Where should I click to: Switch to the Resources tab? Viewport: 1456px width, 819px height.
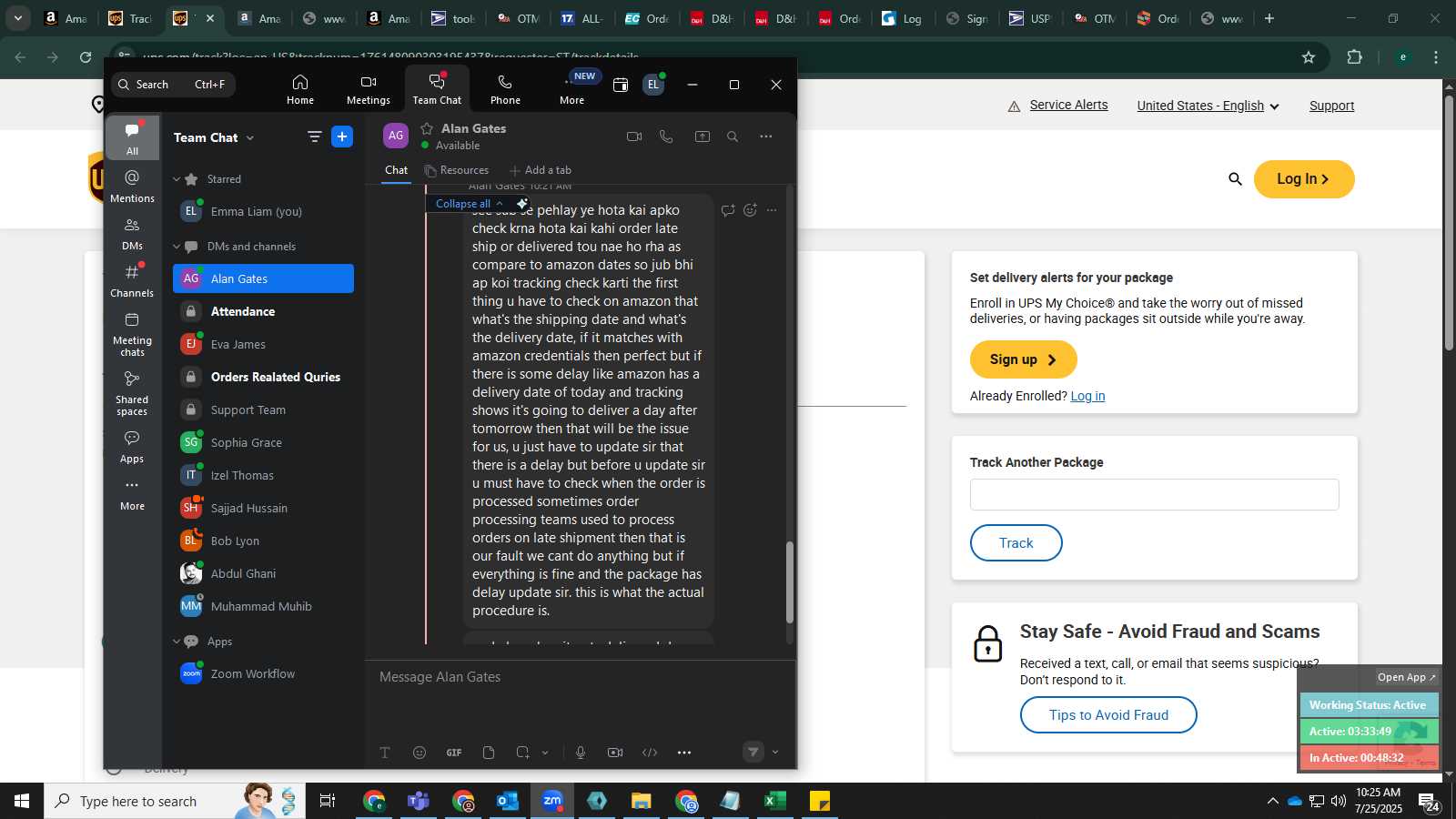(x=456, y=170)
